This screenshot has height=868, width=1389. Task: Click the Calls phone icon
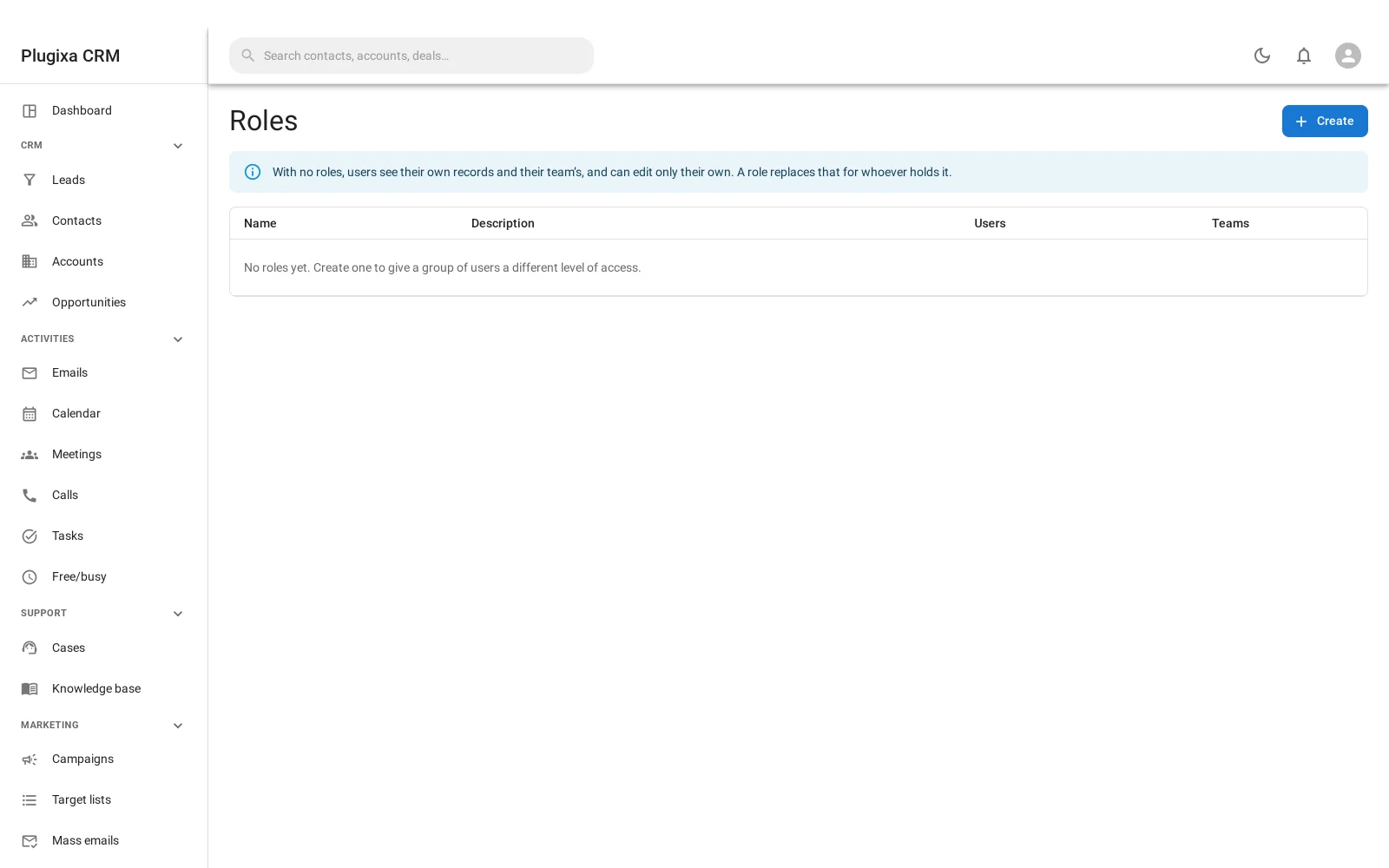[30, 496]
